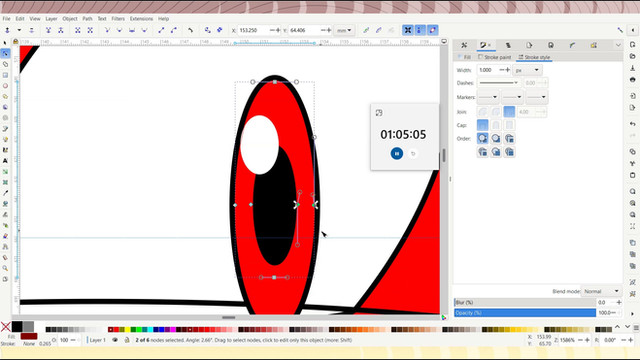This screenshot has width=640, height=360.
Task: Open the Path menu
Action: click(x=87, y=19)
